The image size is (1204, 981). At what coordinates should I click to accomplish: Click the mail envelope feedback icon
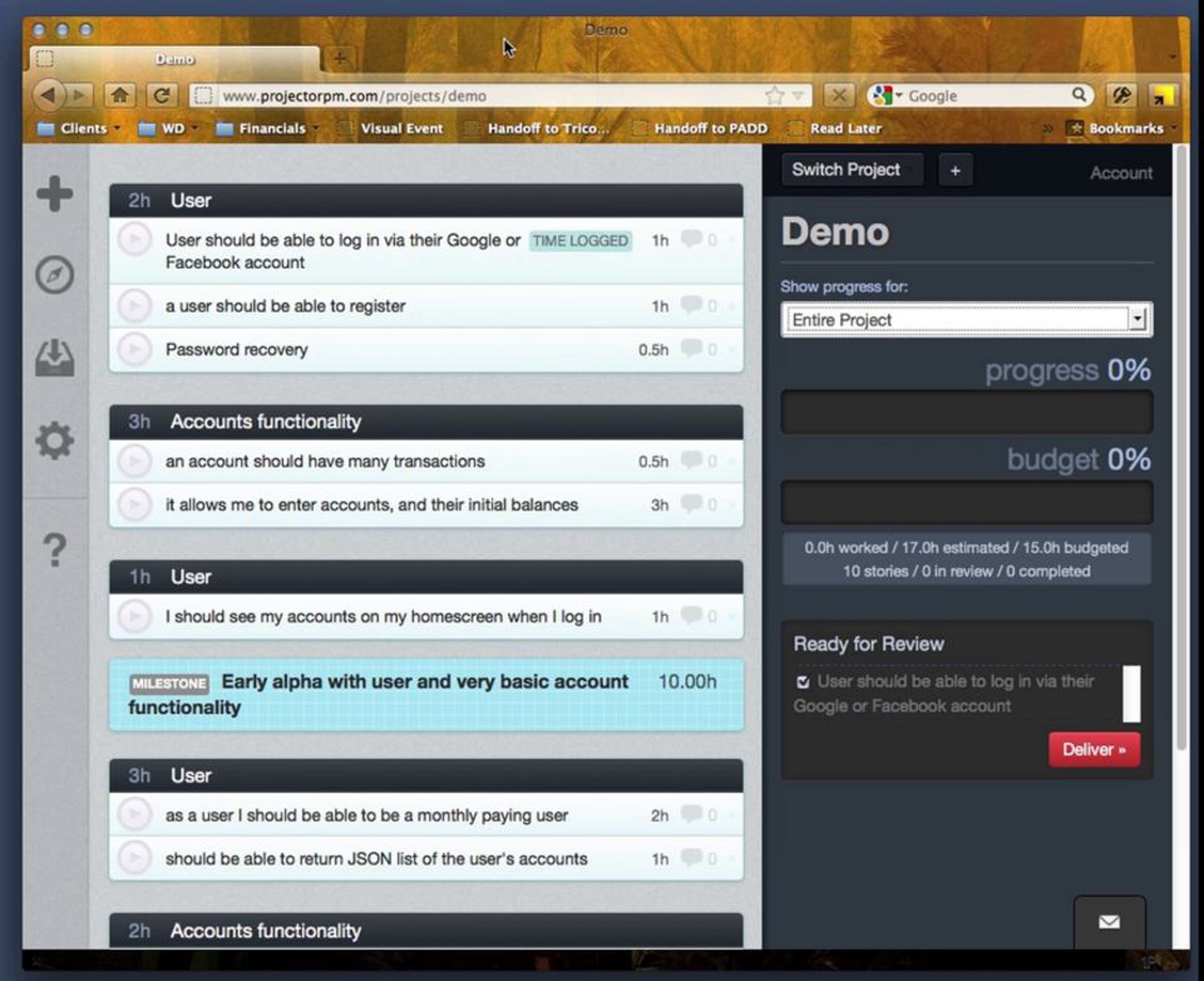tap(1109, 922)
